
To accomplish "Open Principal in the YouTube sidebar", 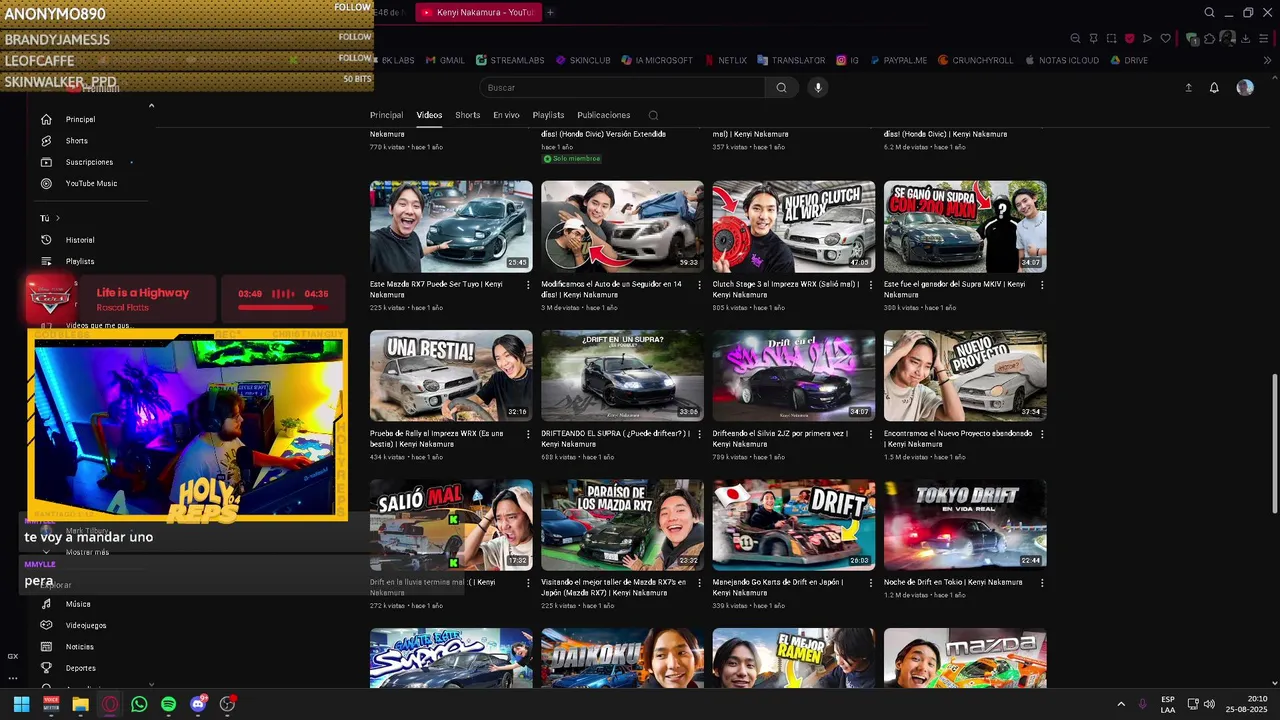I will click(x=80, y=119).
